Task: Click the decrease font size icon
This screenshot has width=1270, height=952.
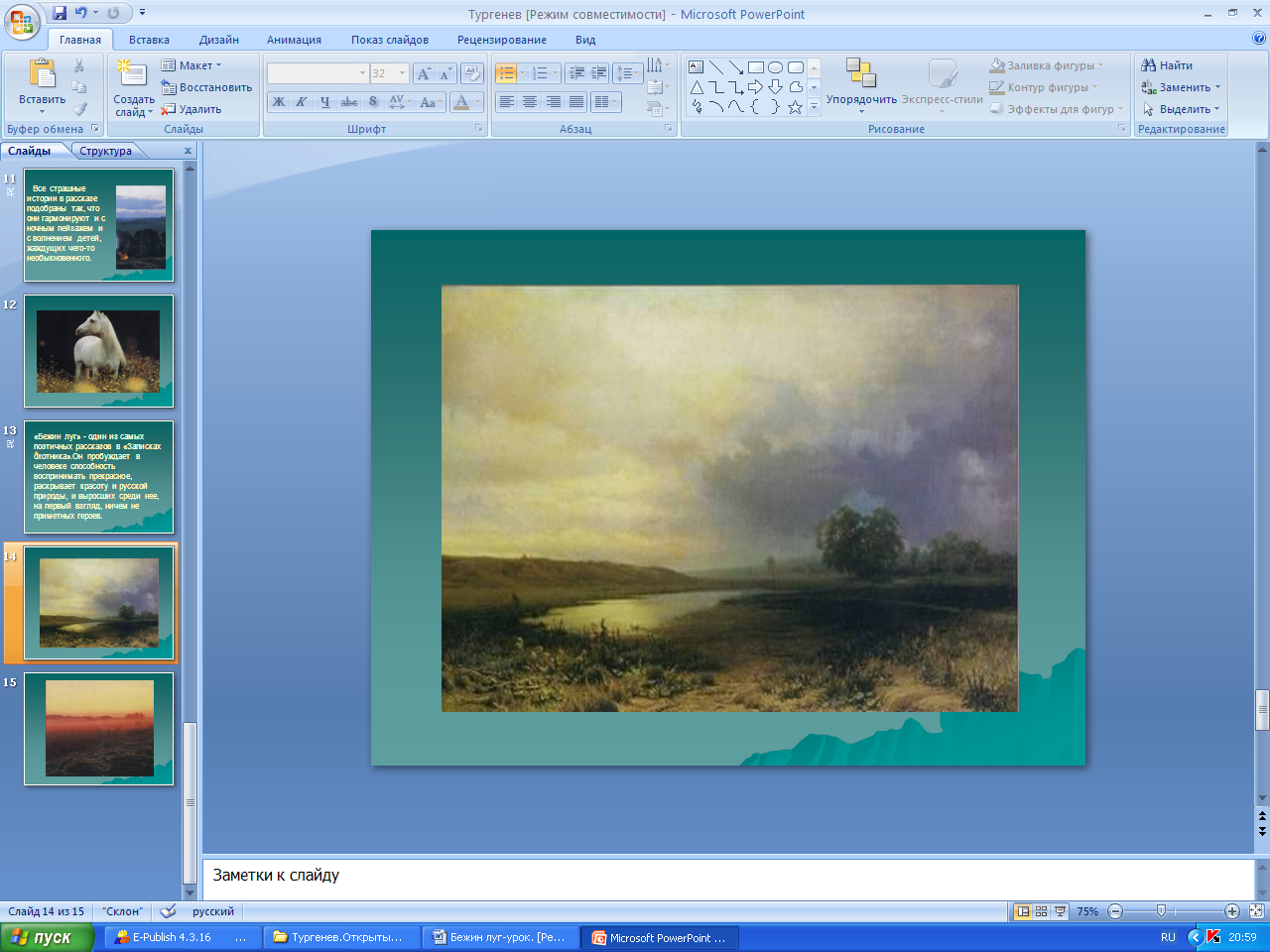Action: [x=445, y=73]
